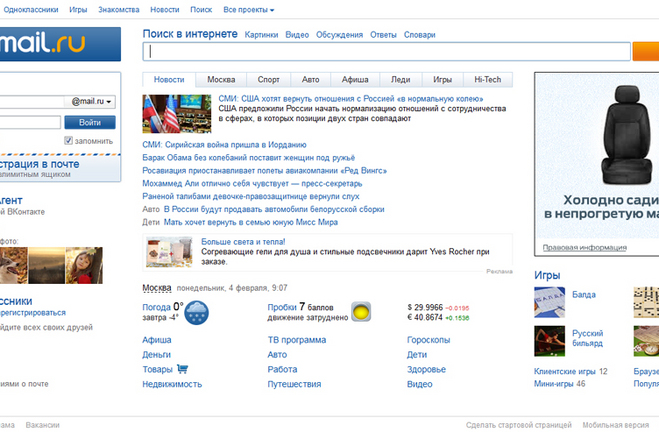Open the dog photo thumbnail

[x=13, y=265]
